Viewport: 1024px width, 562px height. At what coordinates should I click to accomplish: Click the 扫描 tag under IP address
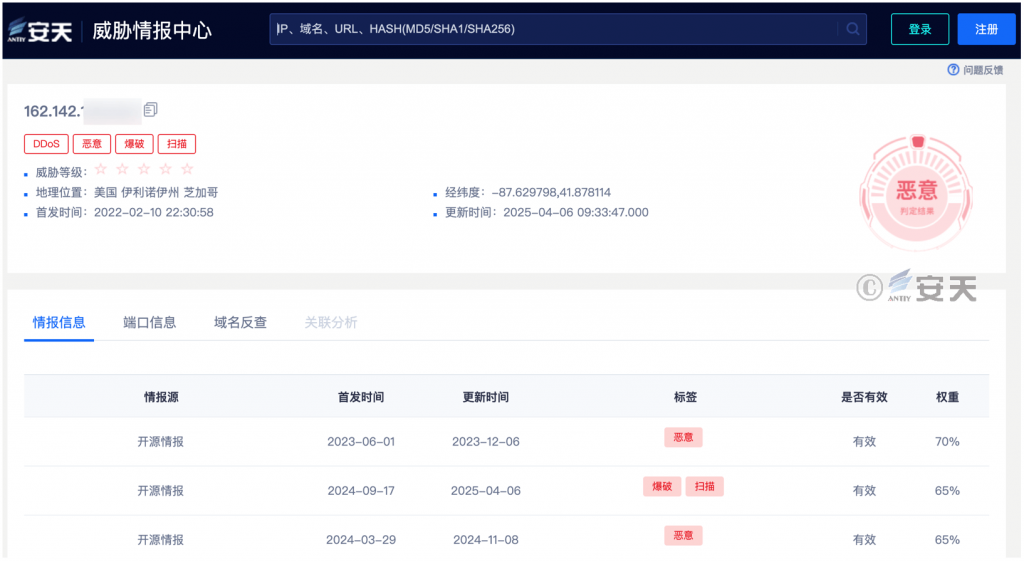pyautogui.click(x=177, y=144)
